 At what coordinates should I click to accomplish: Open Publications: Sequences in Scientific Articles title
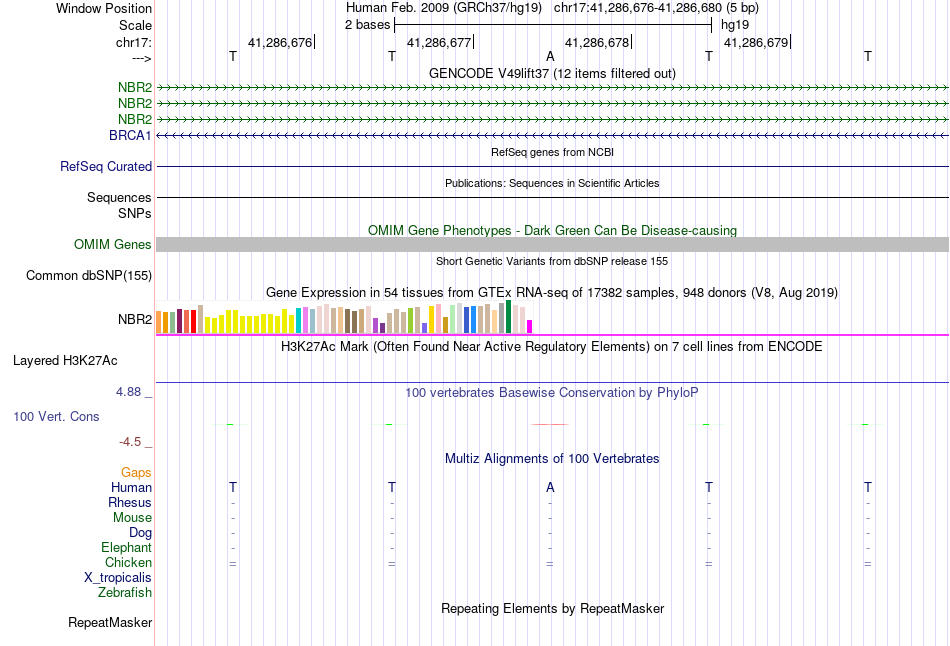(x=553, y=183)
